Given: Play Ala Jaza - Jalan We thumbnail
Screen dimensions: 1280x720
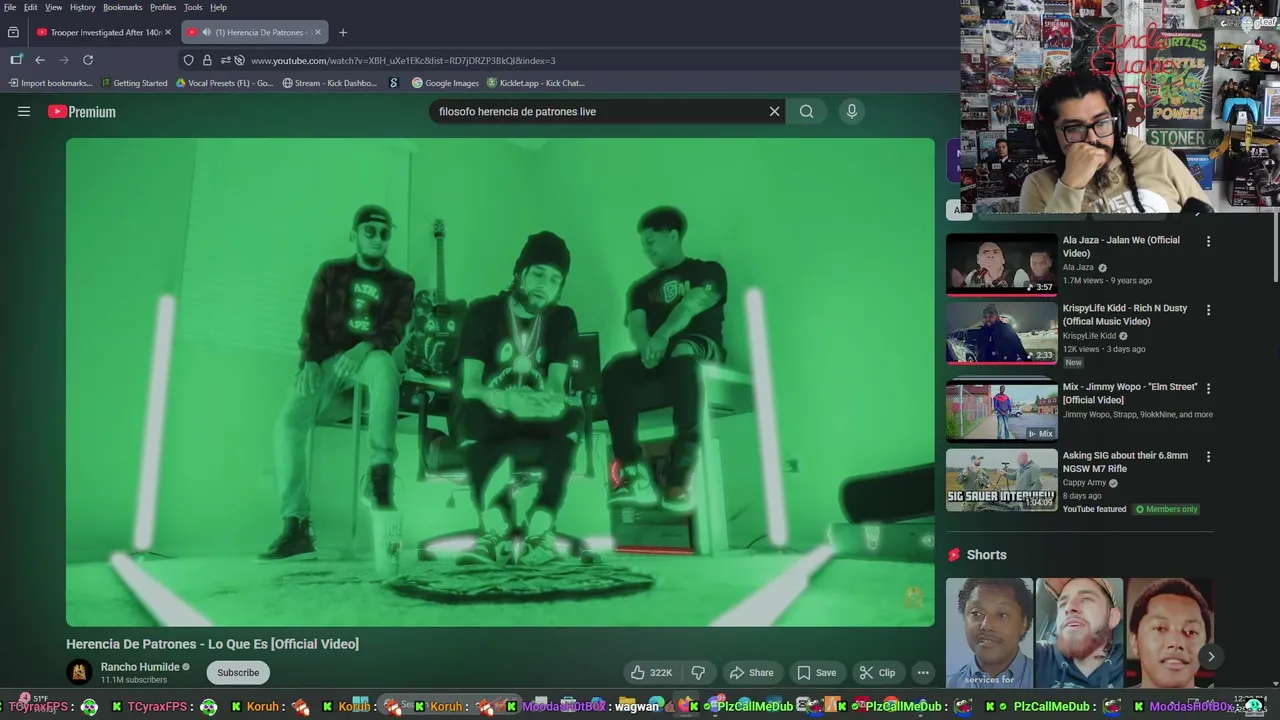Looking at the screenshot, I should pos(1001,265).
